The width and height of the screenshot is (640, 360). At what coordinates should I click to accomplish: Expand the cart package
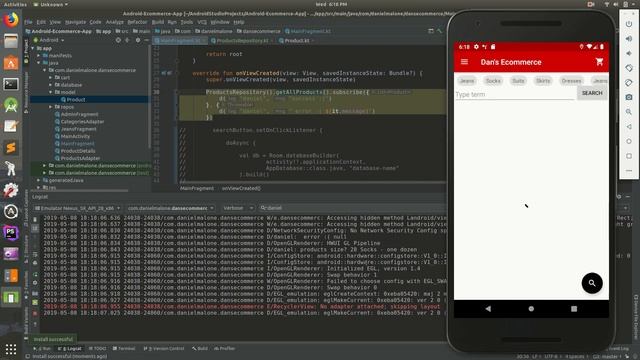[x=51, y=78]
